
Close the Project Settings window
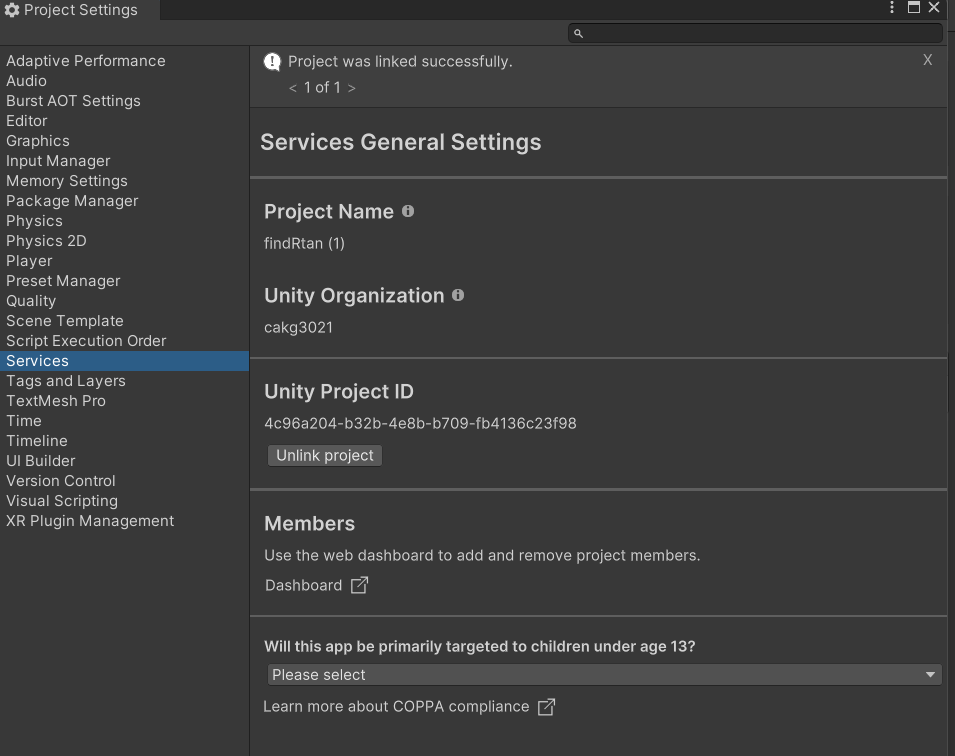[x=934, y=7]
